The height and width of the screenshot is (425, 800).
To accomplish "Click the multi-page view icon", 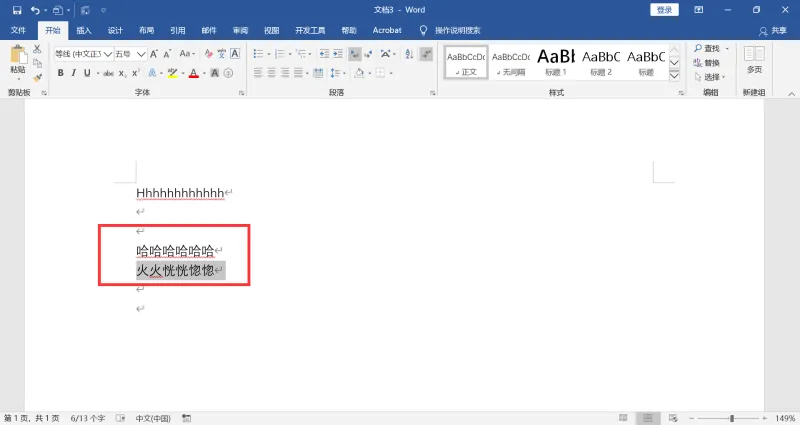I will pyautogui.click(x=754, y=54).
